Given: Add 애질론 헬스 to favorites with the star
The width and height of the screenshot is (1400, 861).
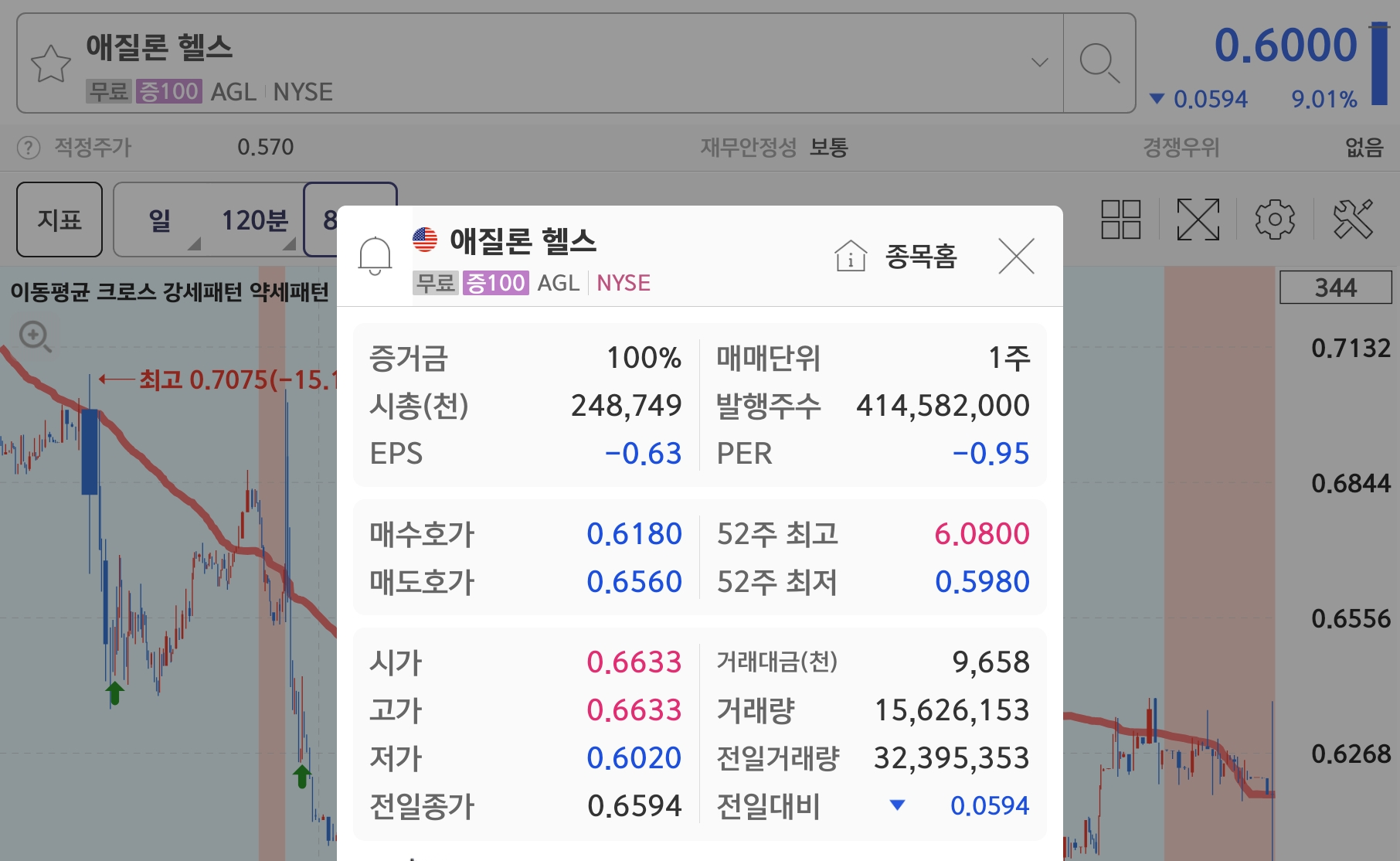Looking at the screenshot, I should click(x=51, y=63).
